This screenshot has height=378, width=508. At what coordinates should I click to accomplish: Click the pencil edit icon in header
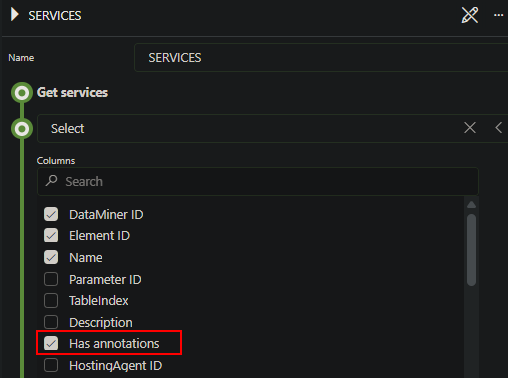point(470,15)
